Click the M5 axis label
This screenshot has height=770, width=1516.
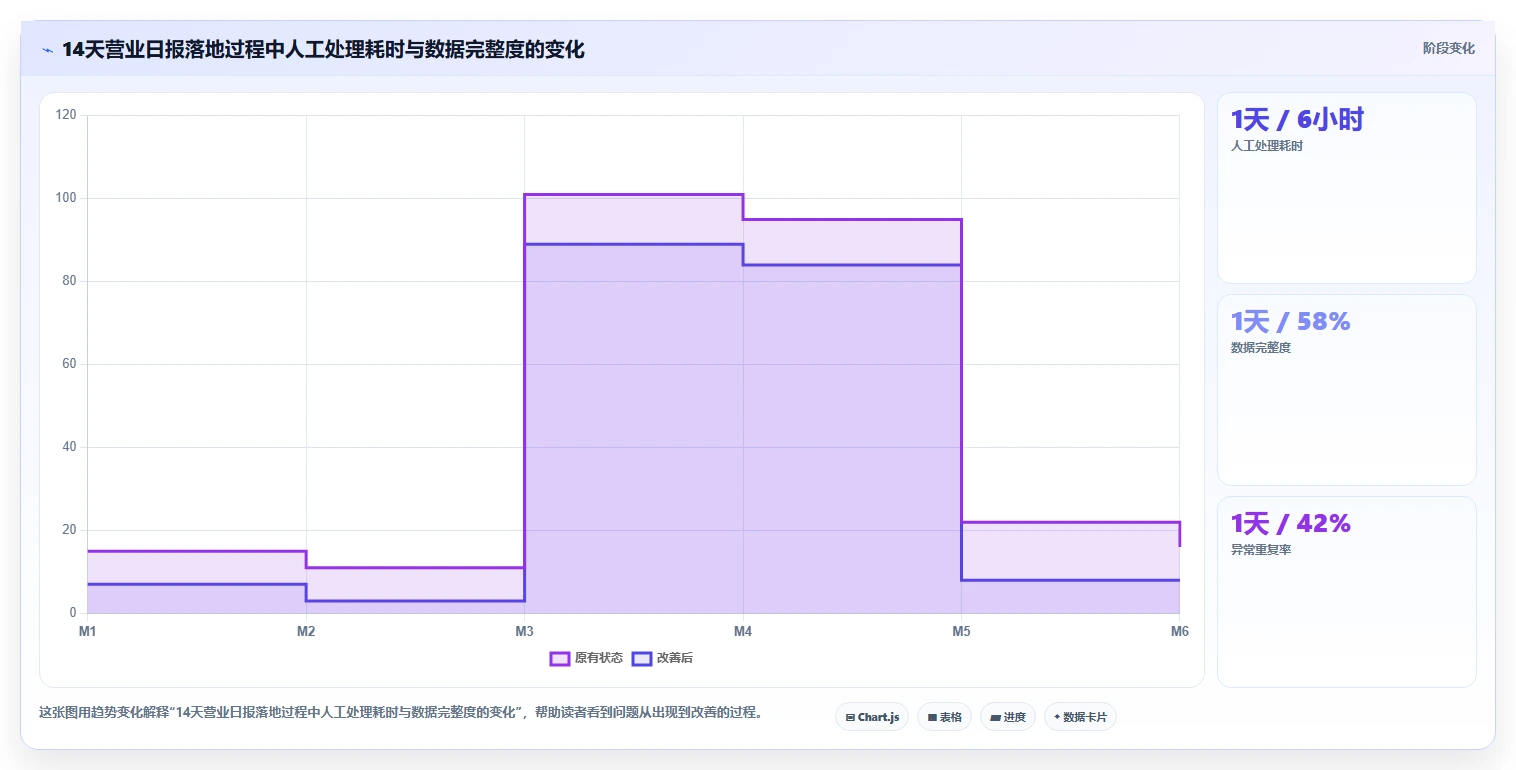(x=961, y=631)
